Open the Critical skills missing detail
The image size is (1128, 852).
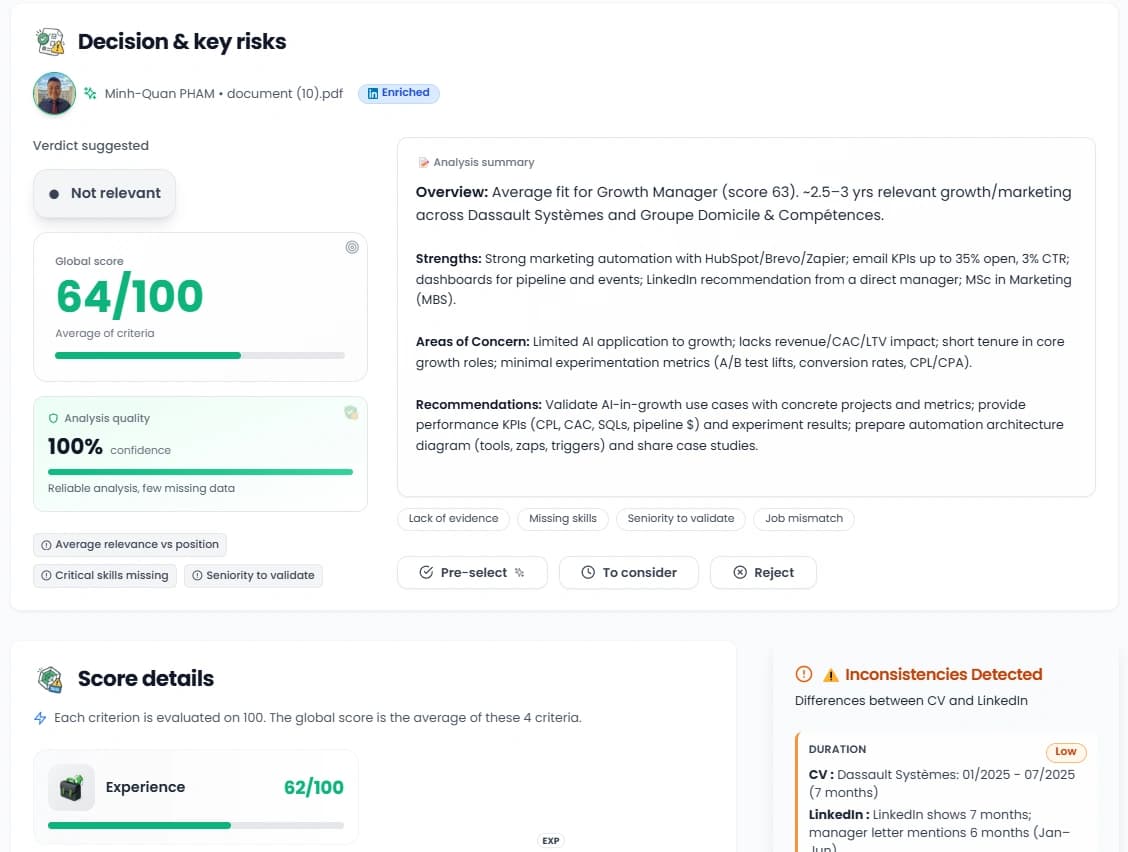104,575
